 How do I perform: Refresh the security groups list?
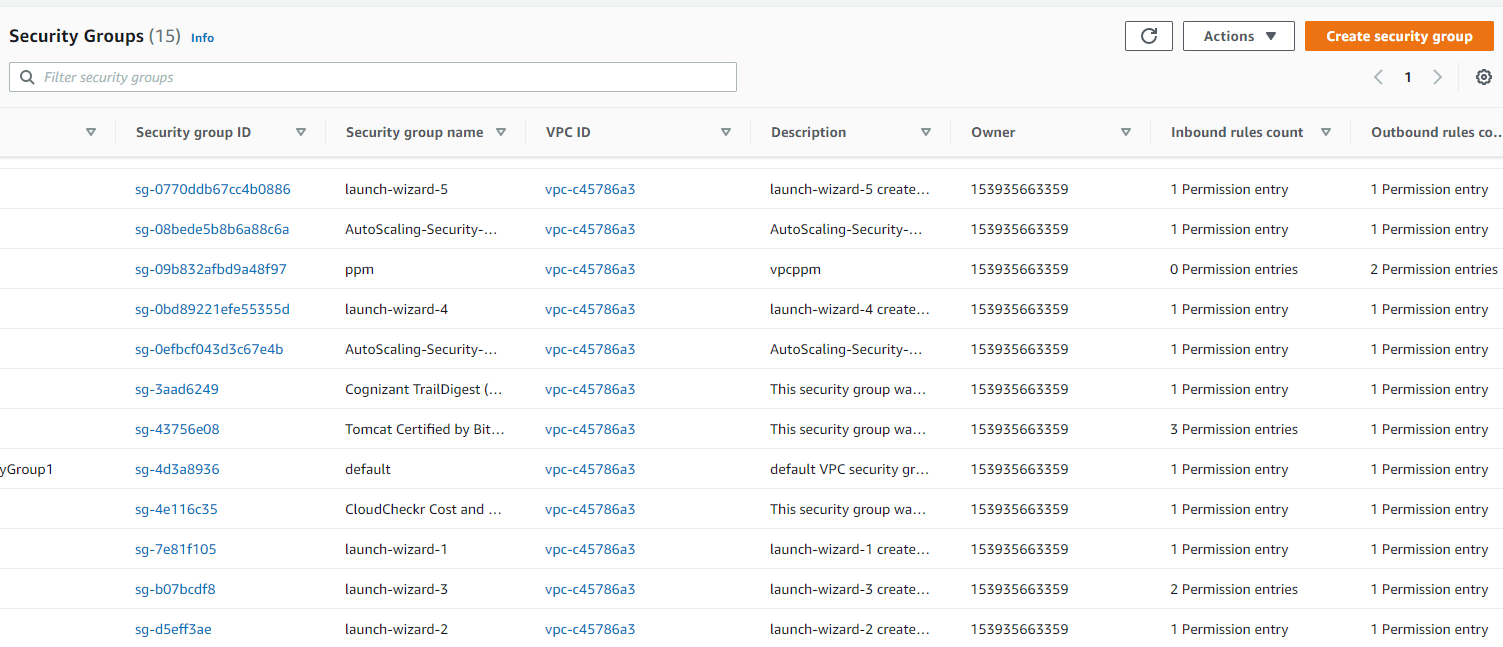click(x=1148, y=35)
